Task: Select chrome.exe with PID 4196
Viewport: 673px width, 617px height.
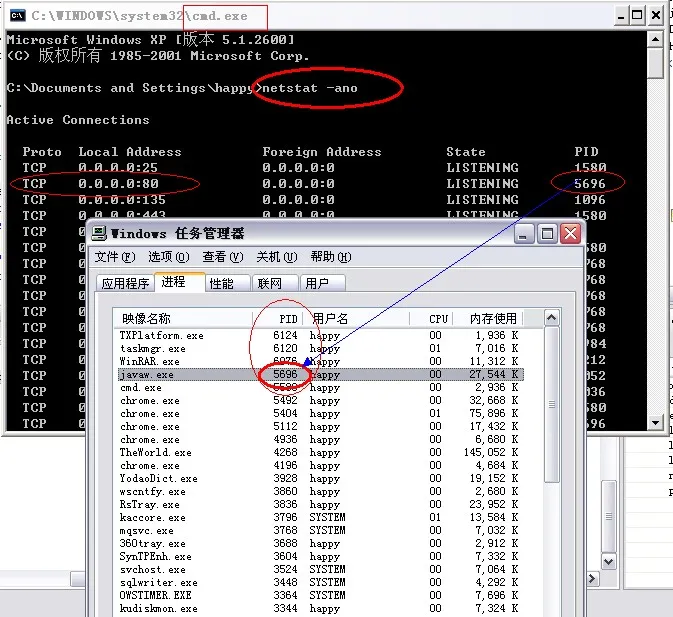Action: pos(321,466)
